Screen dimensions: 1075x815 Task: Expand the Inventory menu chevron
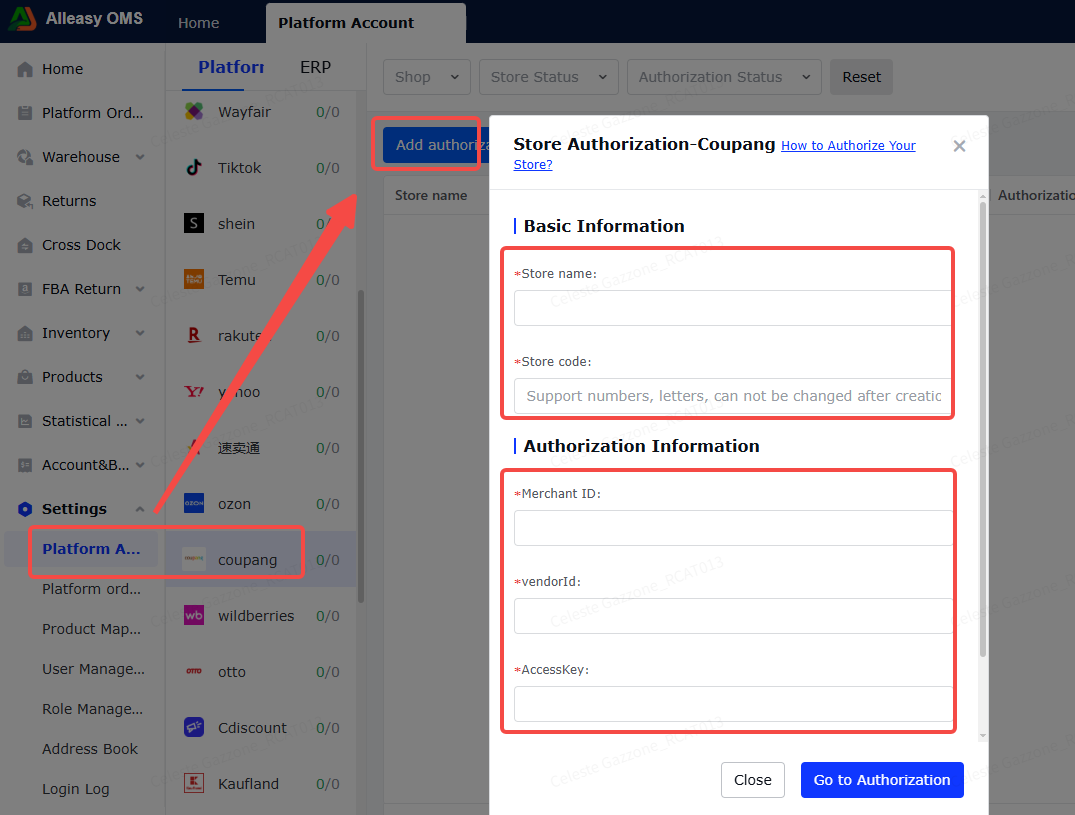pos(140,333)
